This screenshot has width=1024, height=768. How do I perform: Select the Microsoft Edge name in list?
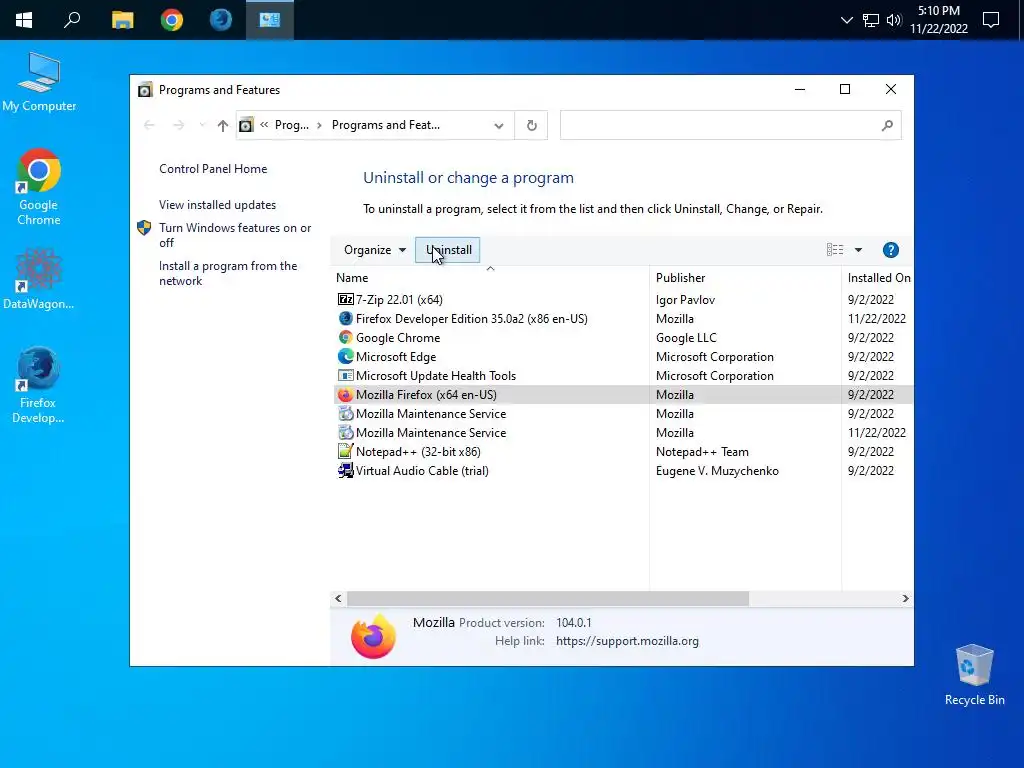[x=396, y=357]
